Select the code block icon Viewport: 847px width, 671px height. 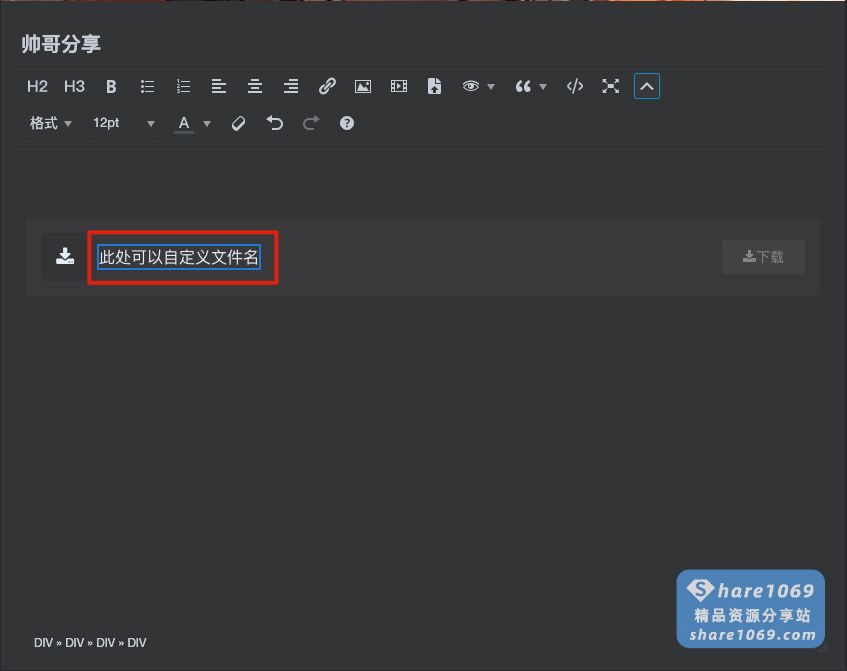(574, 86)
